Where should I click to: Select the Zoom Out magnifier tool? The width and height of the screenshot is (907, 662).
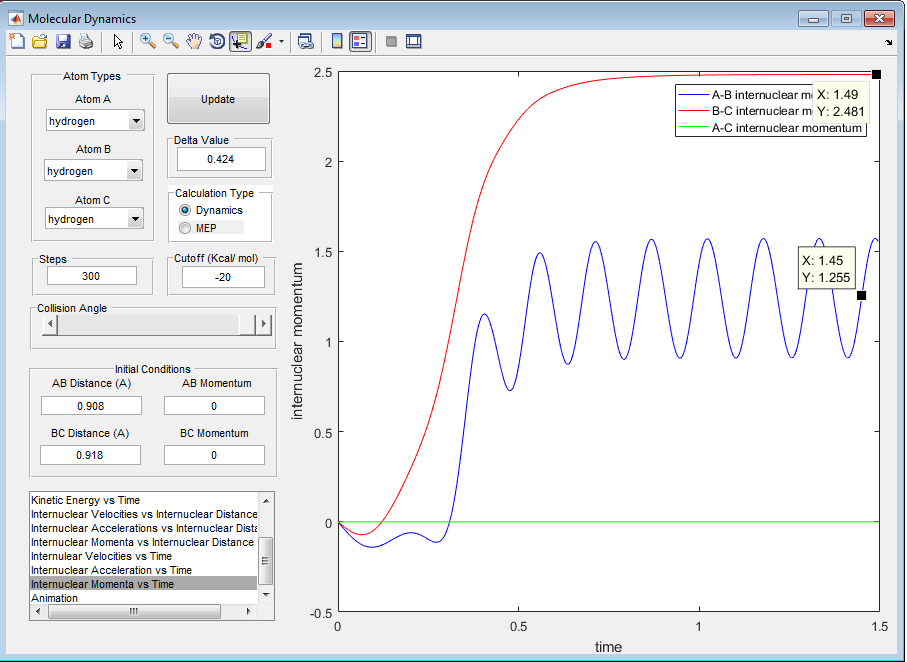[x=171, y=42]
